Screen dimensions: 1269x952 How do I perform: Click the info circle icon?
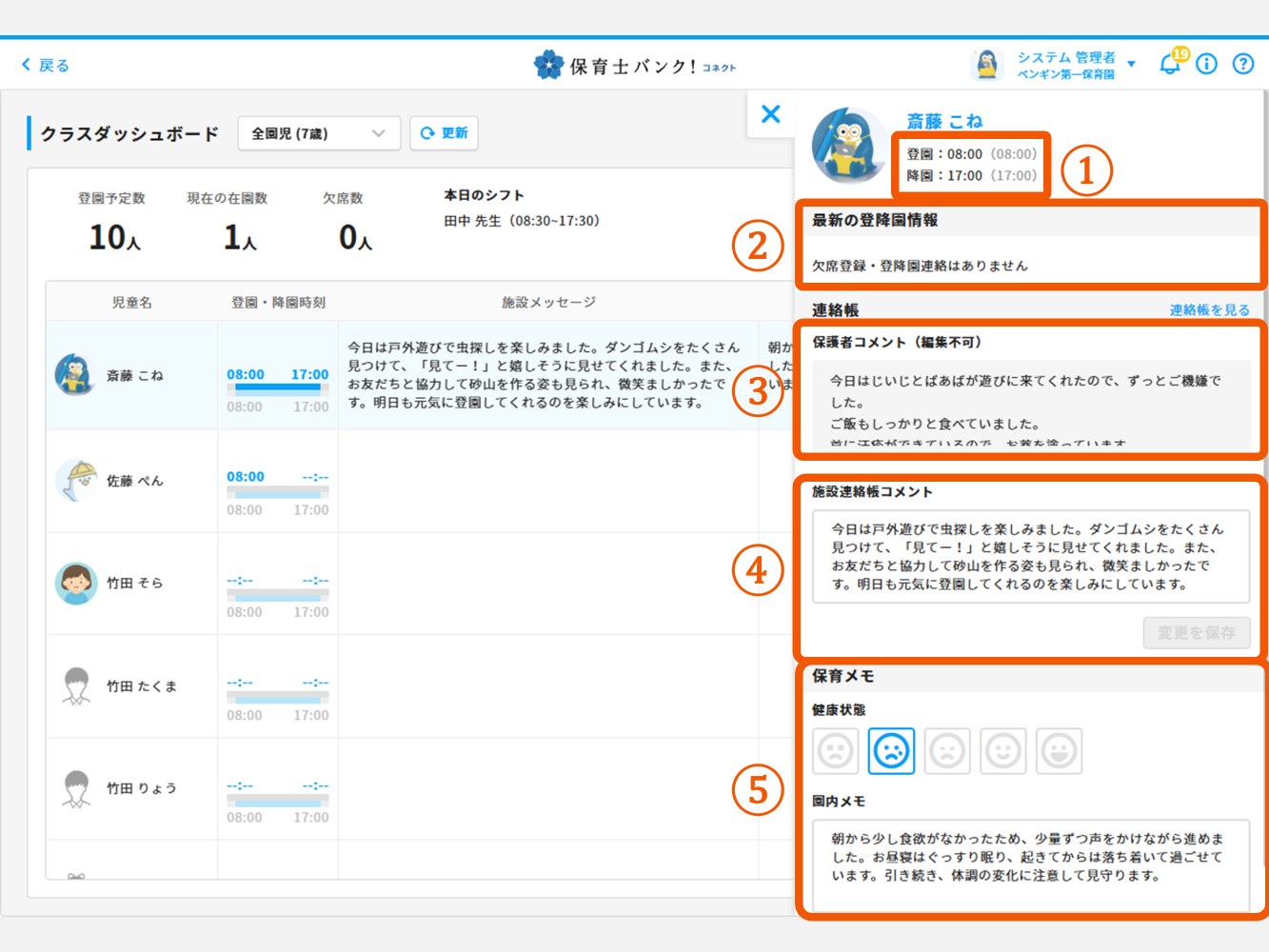point(1206,64)
